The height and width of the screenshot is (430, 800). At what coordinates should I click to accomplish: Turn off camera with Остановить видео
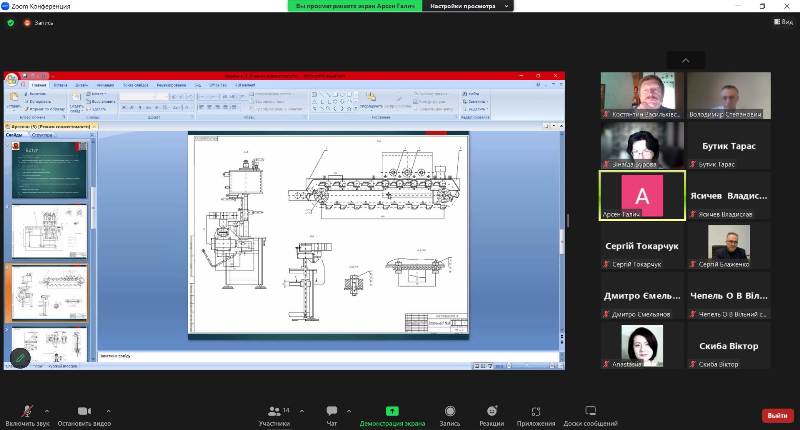point(84,414)
